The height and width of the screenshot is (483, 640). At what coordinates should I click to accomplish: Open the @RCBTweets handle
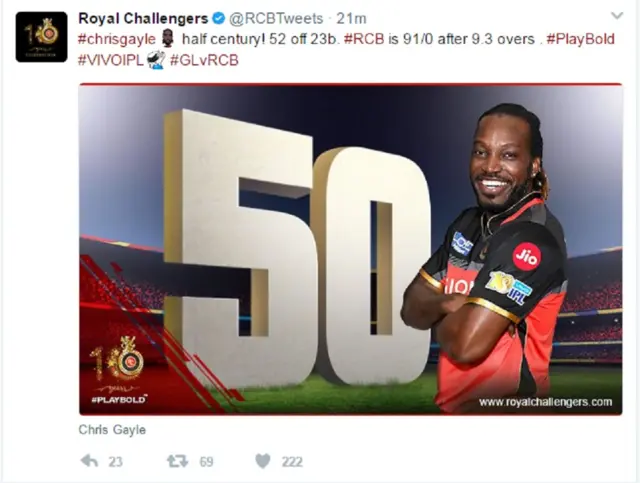[x=276, y=18]
